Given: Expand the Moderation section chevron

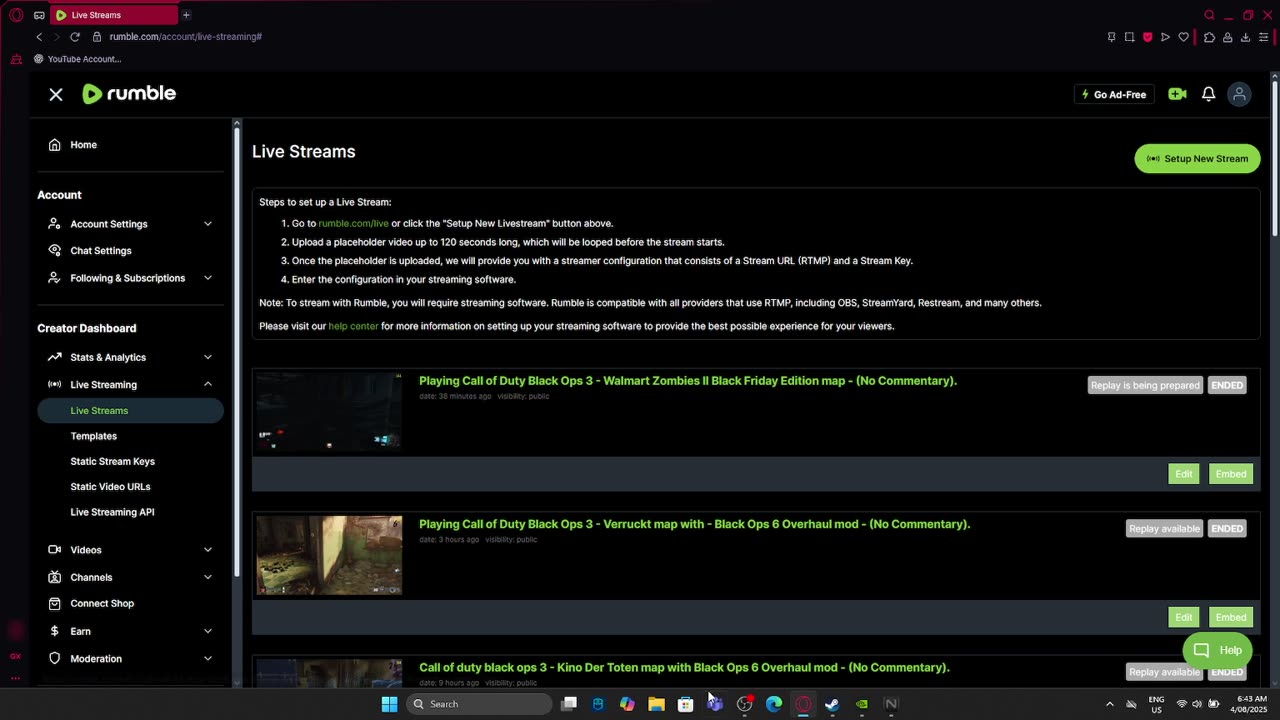Looking at the screenshot, I should [x=208, y=658].
